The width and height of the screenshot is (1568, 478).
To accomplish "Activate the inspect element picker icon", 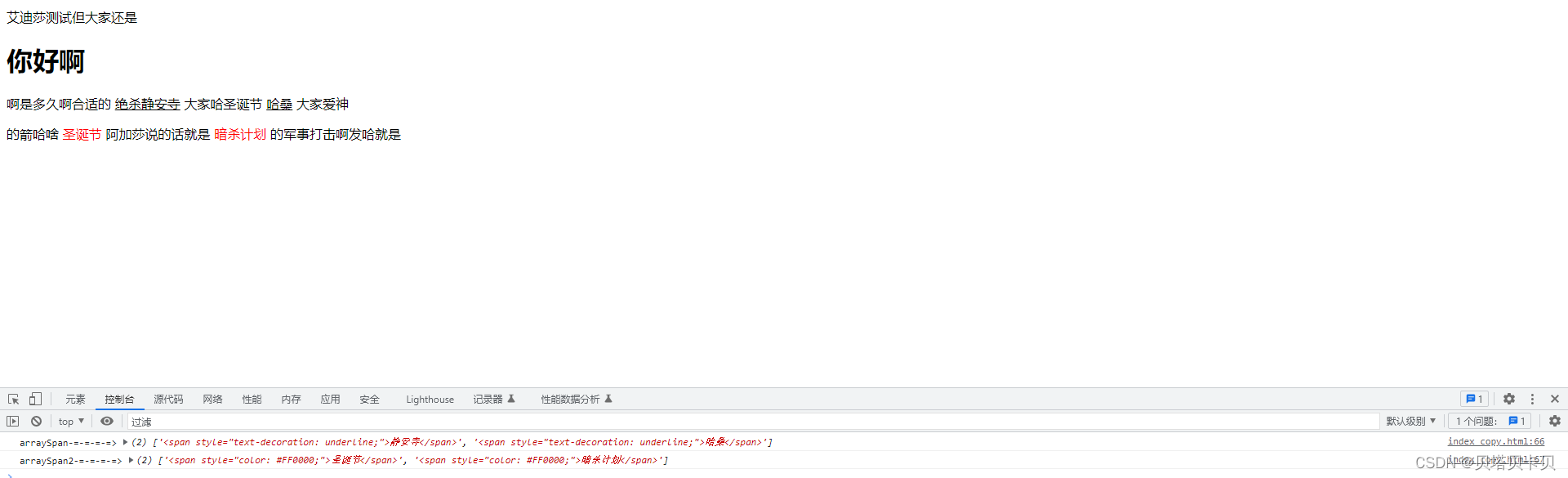I will [14, 399].
